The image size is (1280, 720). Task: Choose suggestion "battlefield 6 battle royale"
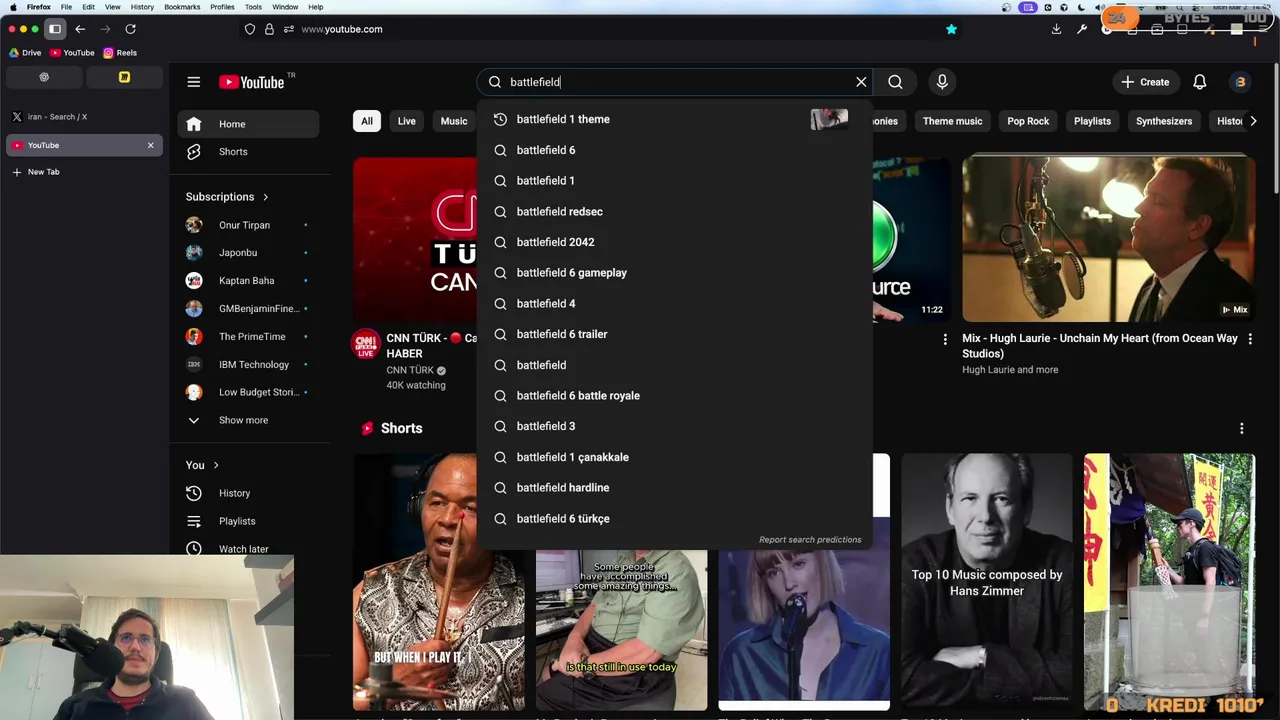(x=675, y=396)
